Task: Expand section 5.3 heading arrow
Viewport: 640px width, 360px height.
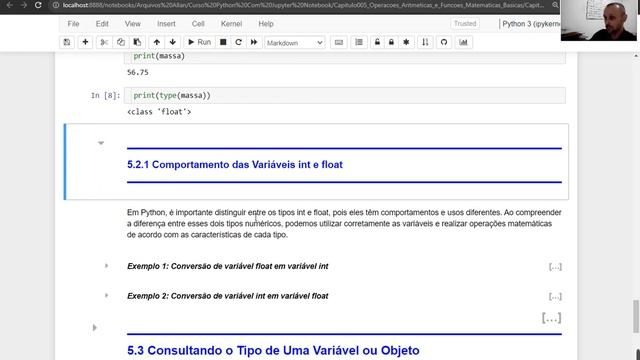Action: (95, 327)
